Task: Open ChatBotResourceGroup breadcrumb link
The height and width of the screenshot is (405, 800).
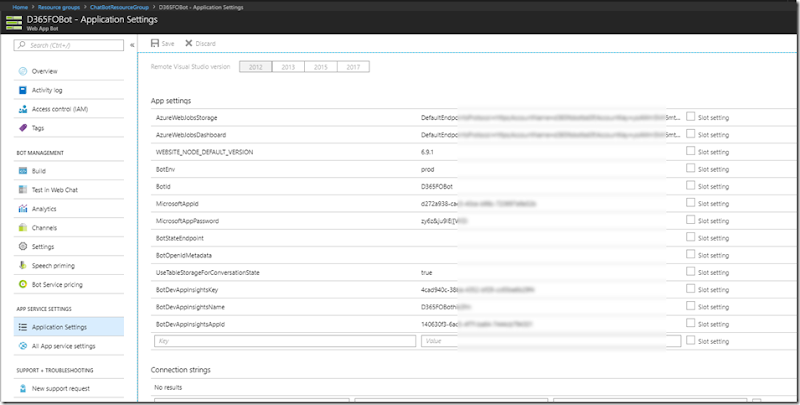Action: pos(119,7)
